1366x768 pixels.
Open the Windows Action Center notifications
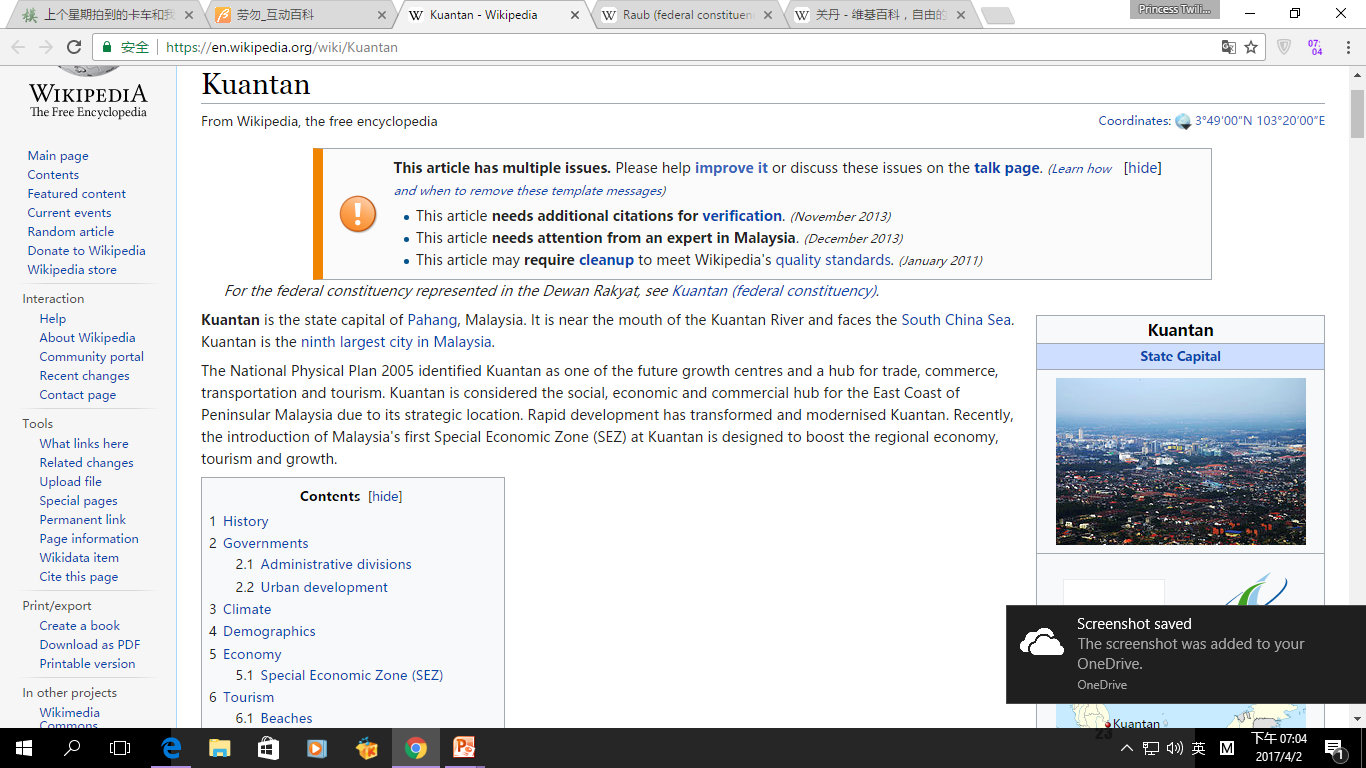1333,748
